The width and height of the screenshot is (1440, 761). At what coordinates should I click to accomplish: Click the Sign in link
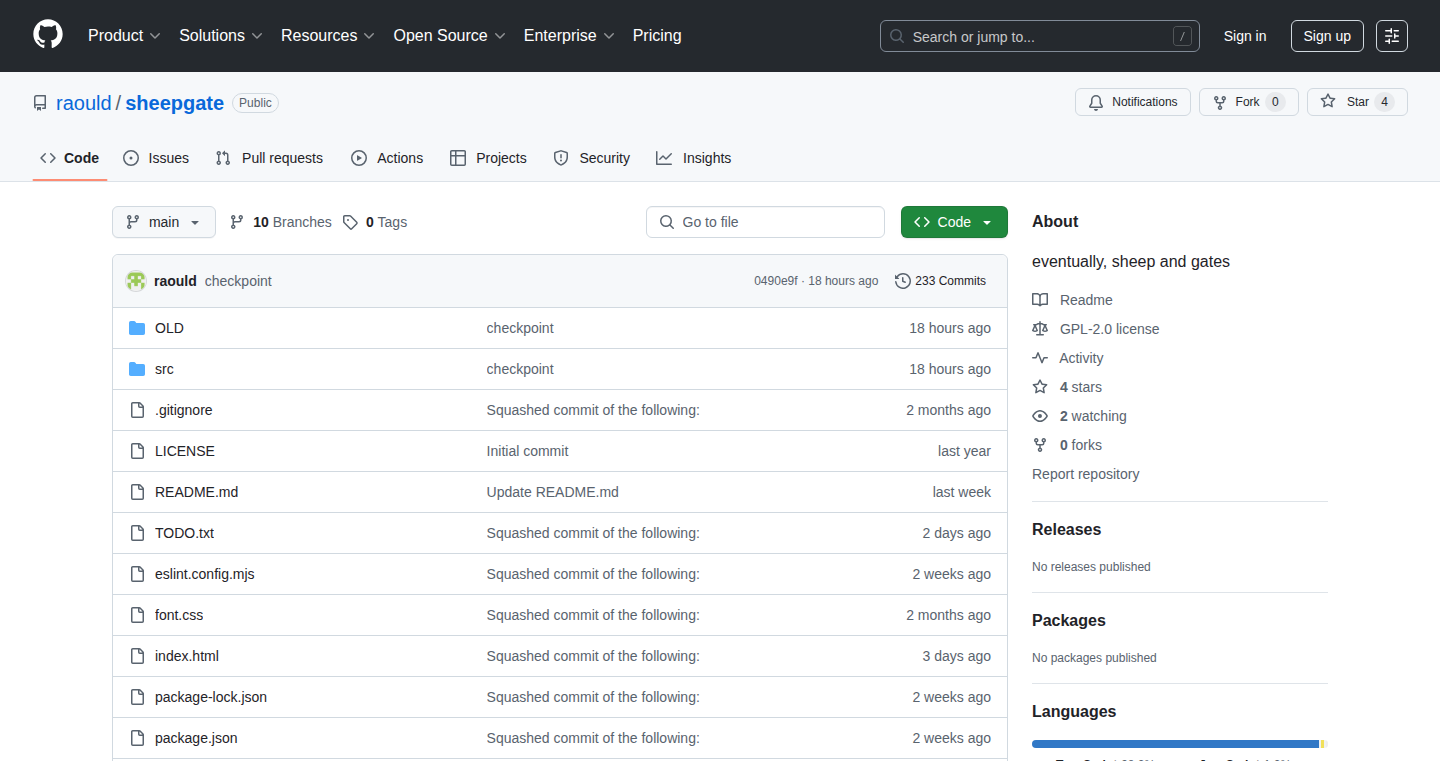pyautogui.click(x=1245, y=36)
